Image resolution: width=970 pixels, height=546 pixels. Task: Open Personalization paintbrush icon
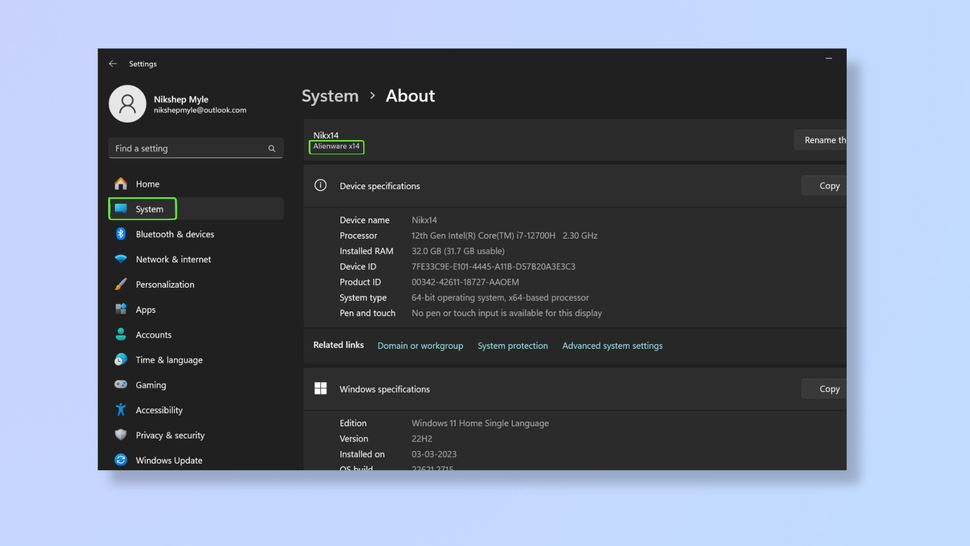point(121,284)
